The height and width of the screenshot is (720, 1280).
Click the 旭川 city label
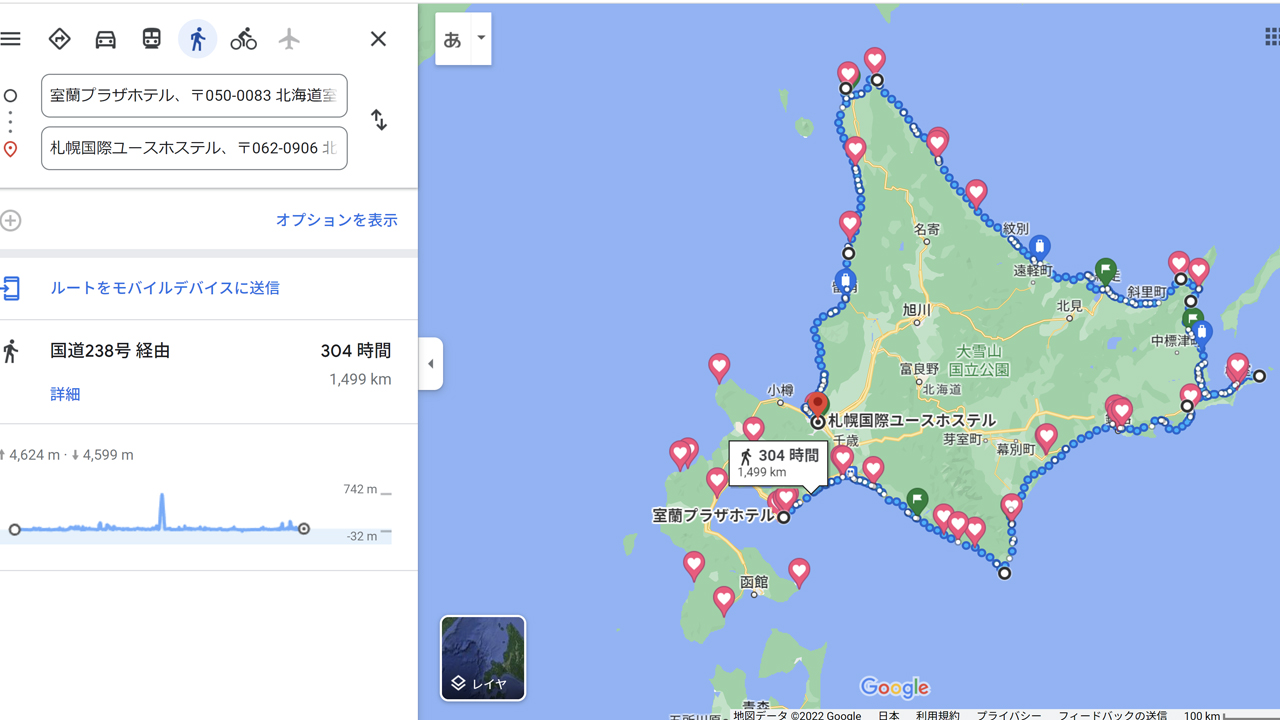coord(916,311)
